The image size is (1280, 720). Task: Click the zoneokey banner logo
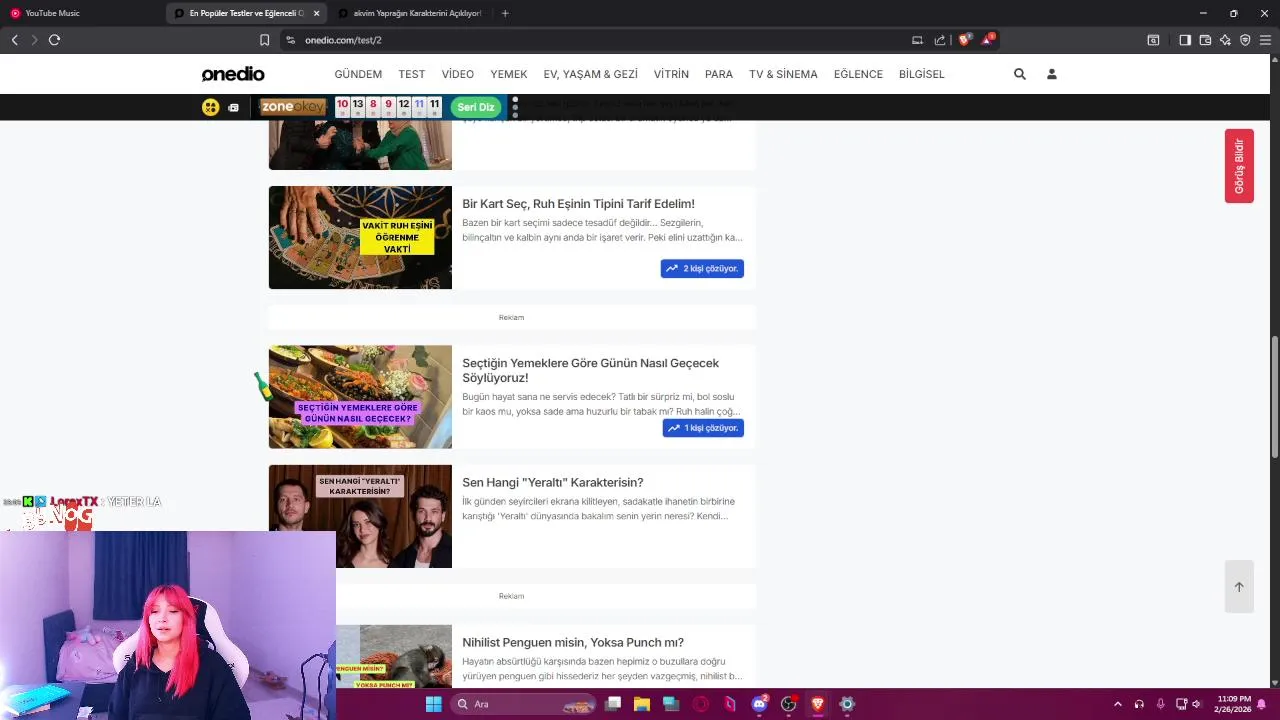click(x=293, y=107)
